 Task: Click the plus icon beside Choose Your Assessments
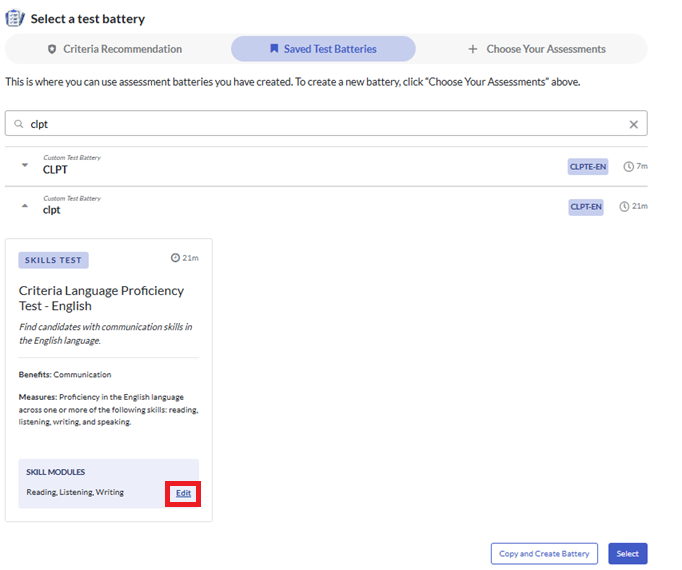pyautogui.click(x=473, y=49)
